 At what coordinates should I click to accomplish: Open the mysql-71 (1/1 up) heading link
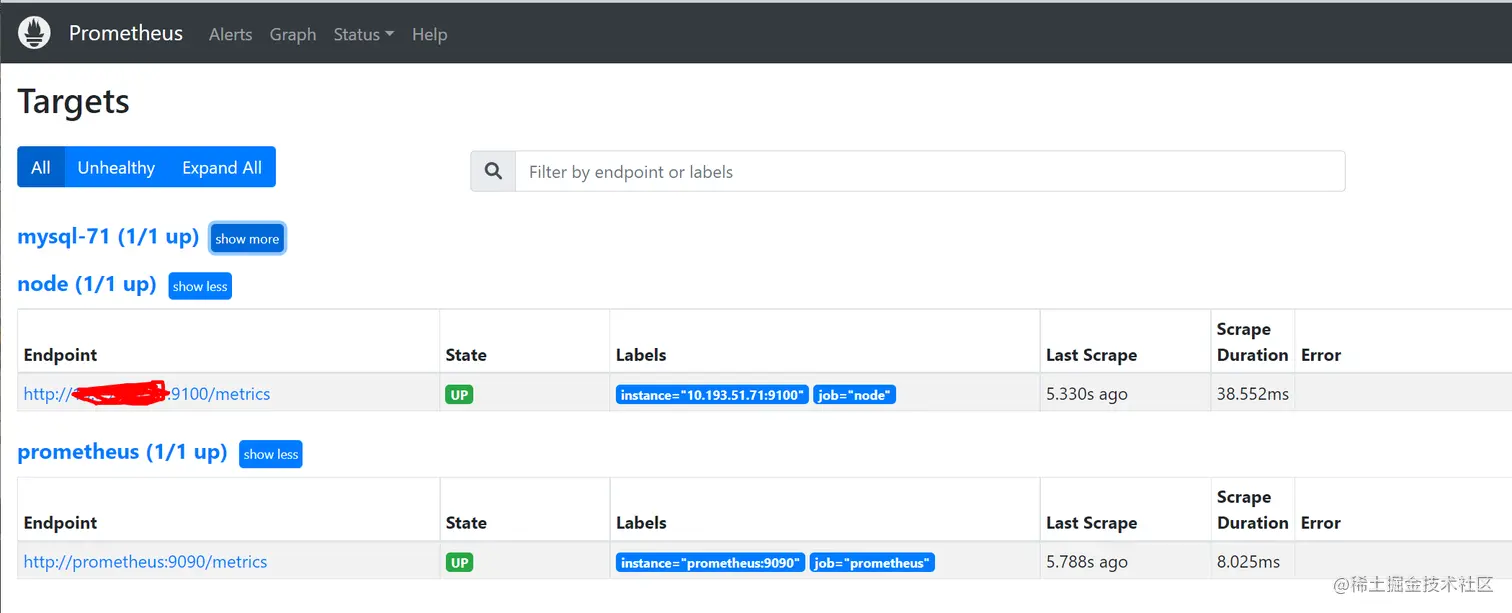click(108, 237)
